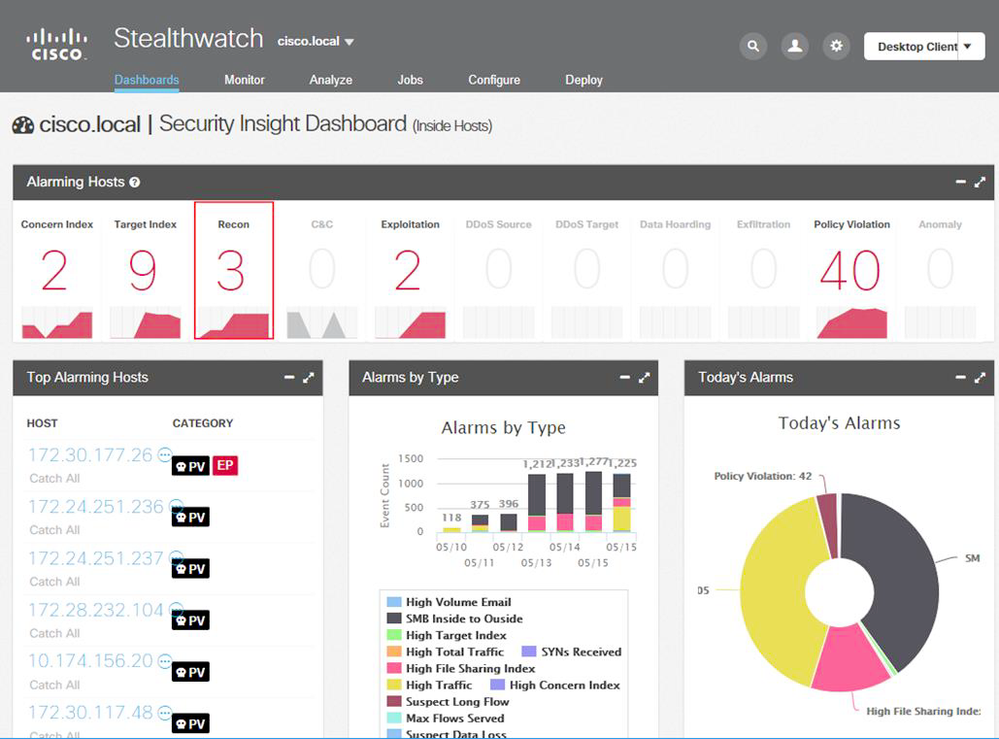
Task: Click the red EP badge for 172.30.177.26
Action: coord(225,465)
